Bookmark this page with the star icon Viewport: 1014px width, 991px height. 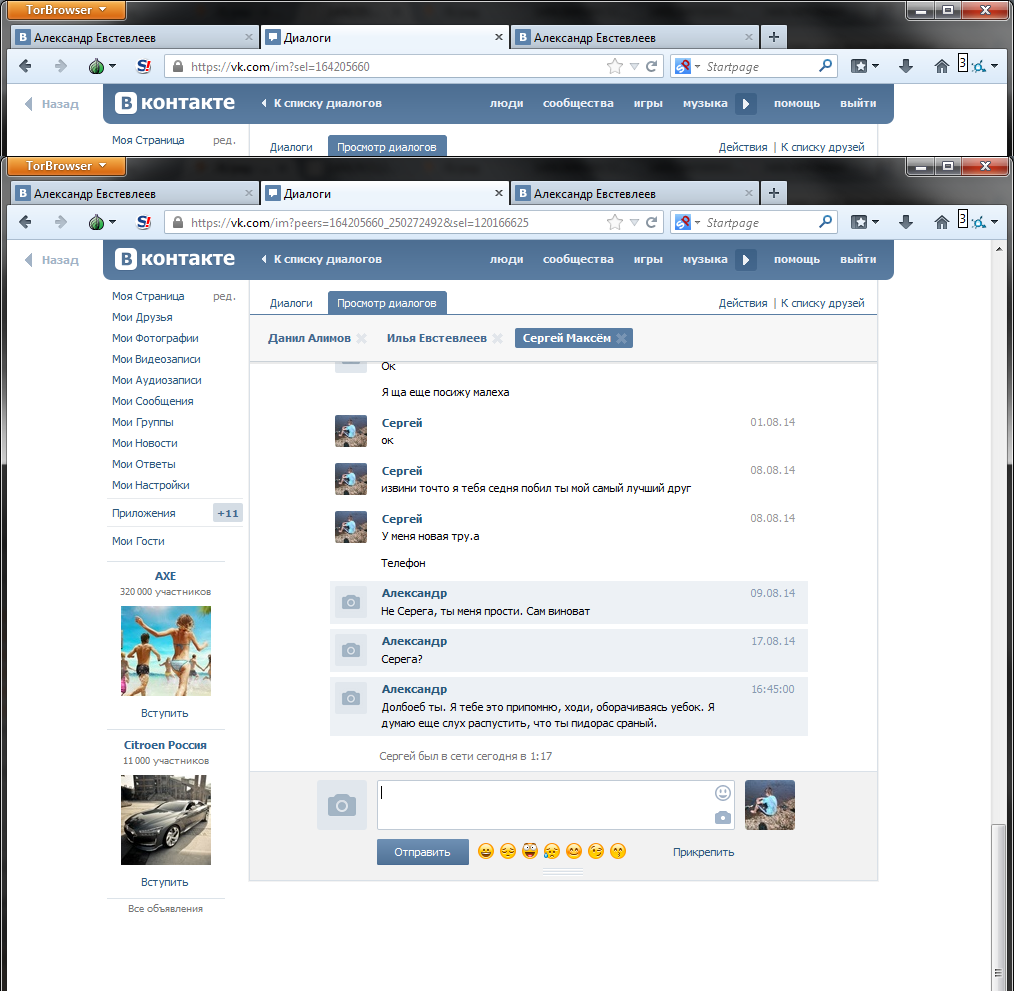pyautogui.click(x=614, y=223)
